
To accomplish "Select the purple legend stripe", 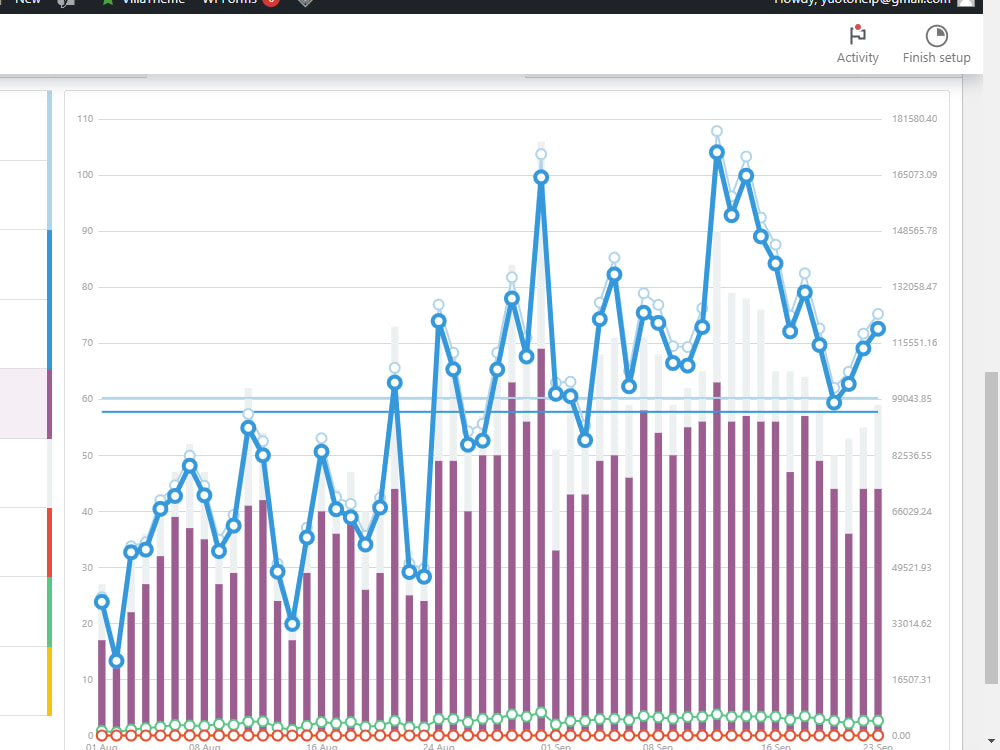I will (x=50, y=404).
